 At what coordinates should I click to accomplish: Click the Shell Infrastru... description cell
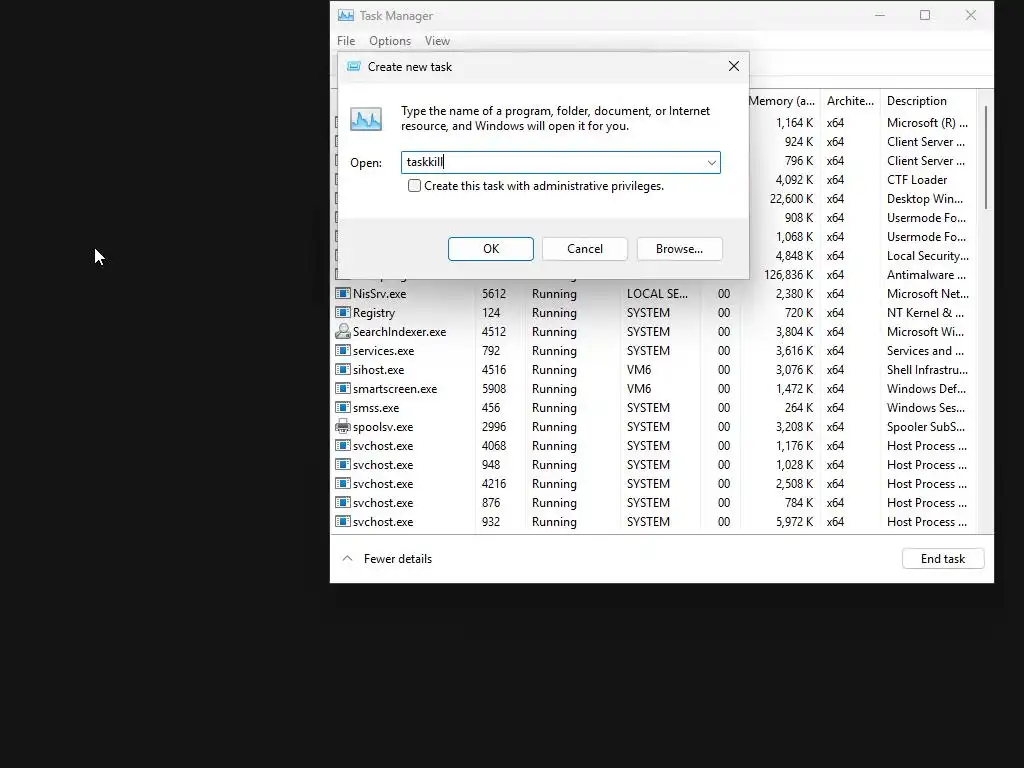[x=927, y=370]
